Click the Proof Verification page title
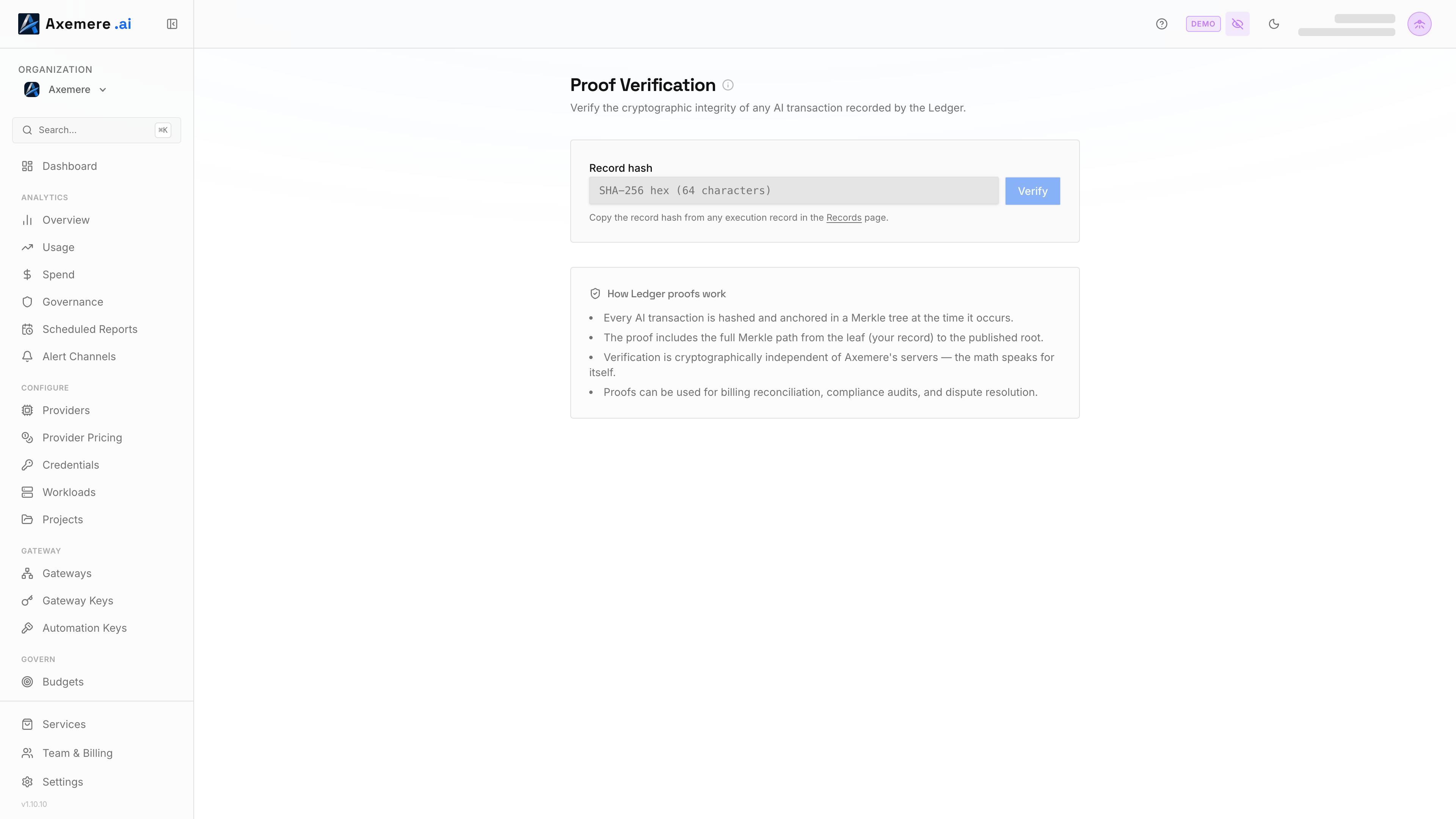 (643, 85)
